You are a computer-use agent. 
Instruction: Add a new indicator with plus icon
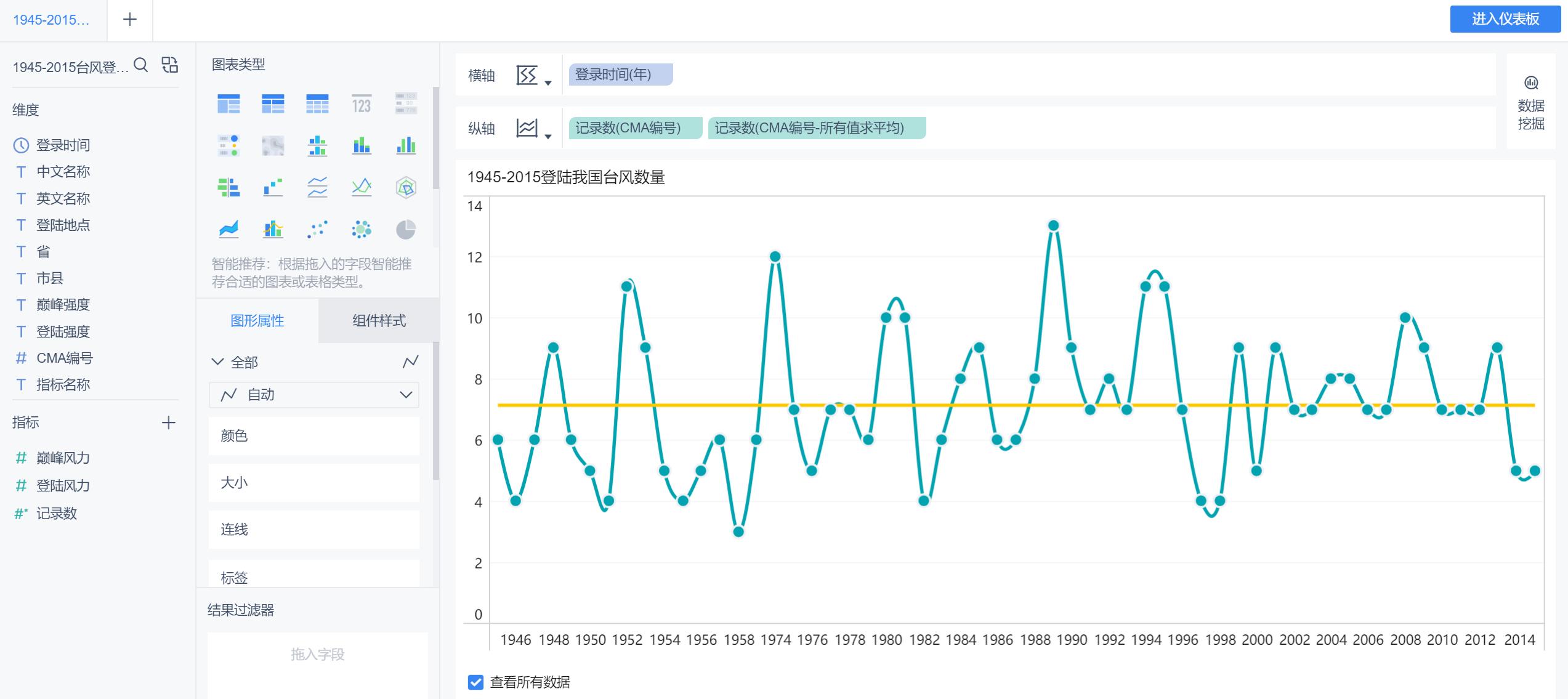click(168, 422)
